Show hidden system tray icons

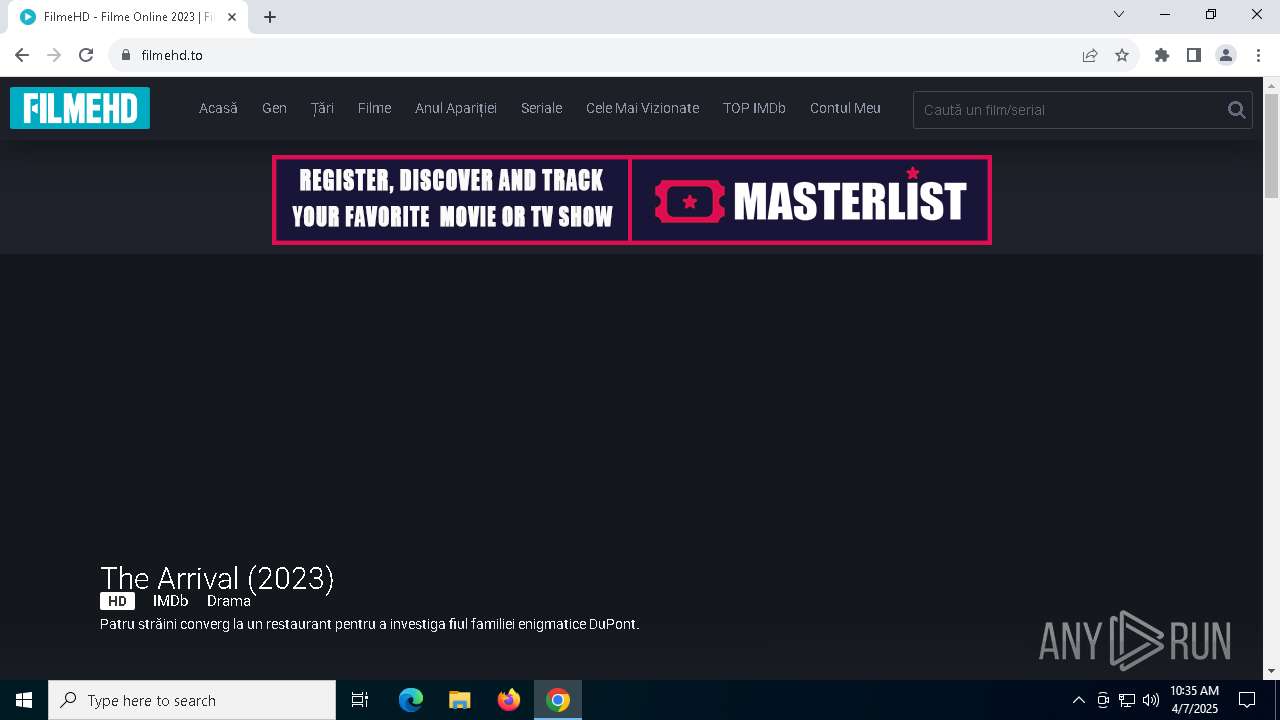(1078, 700)
